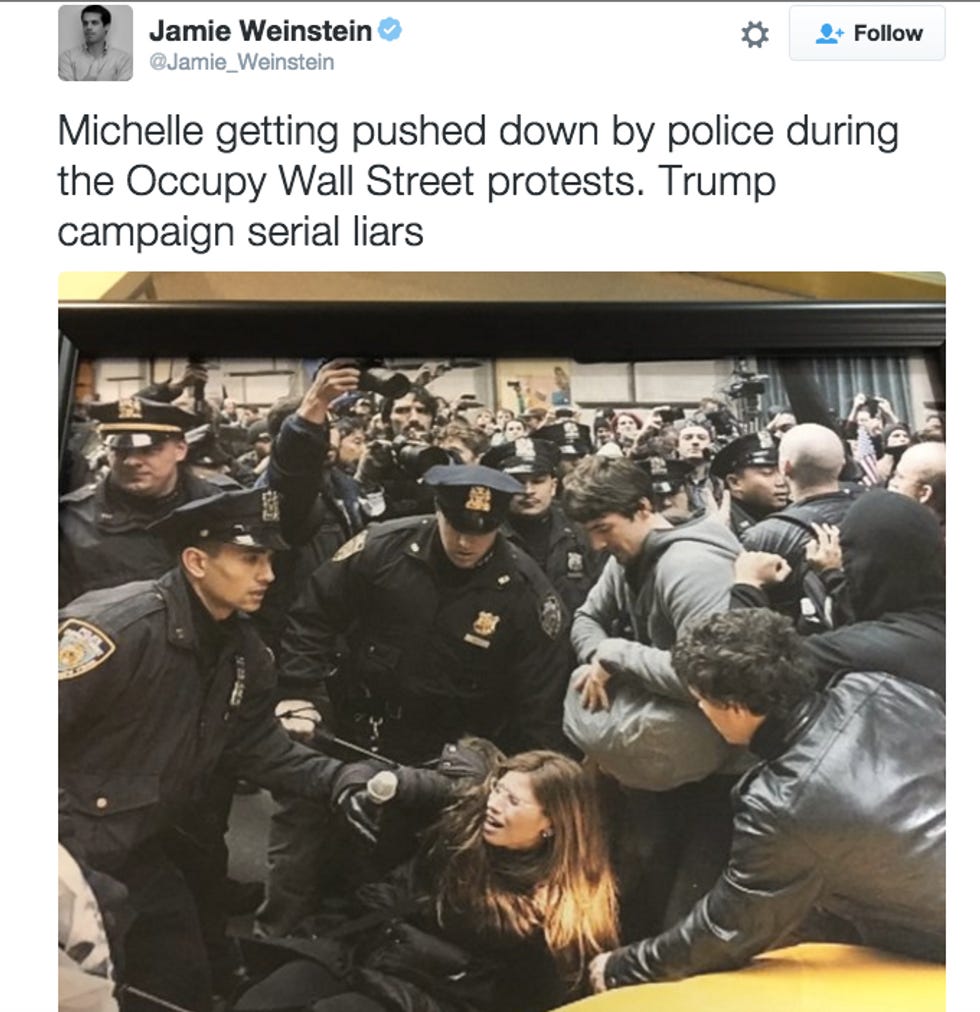Click the 'campaign serial liars' text
This screenshot has height=1012, width=980.
tap(240, 232)
